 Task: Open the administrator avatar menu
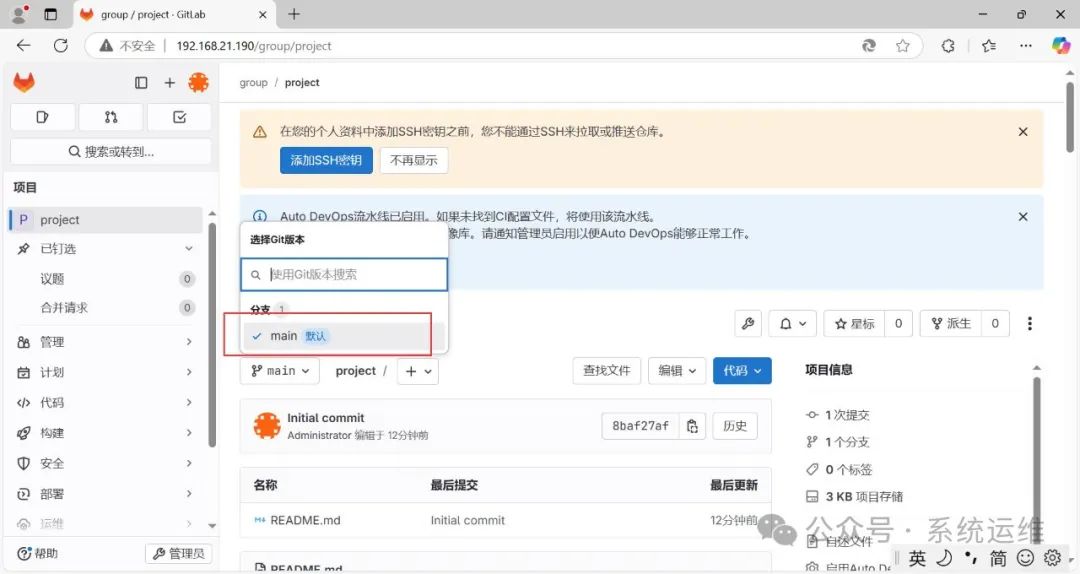pyautogui.click(x=198, y=83)
